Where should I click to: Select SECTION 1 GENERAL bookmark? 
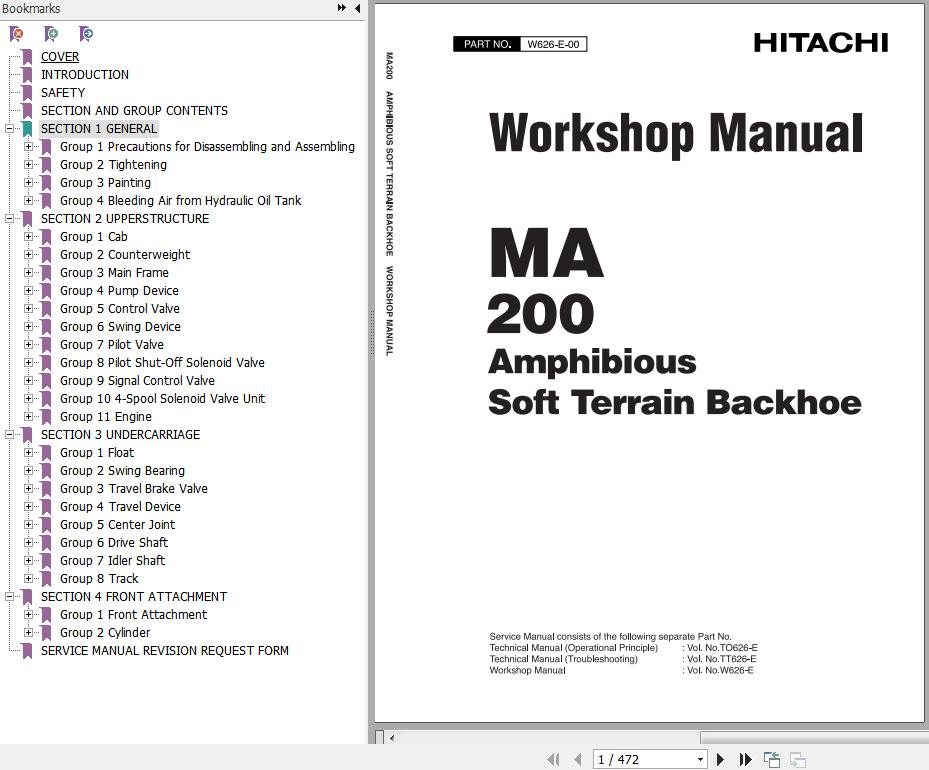click(99, 129)
